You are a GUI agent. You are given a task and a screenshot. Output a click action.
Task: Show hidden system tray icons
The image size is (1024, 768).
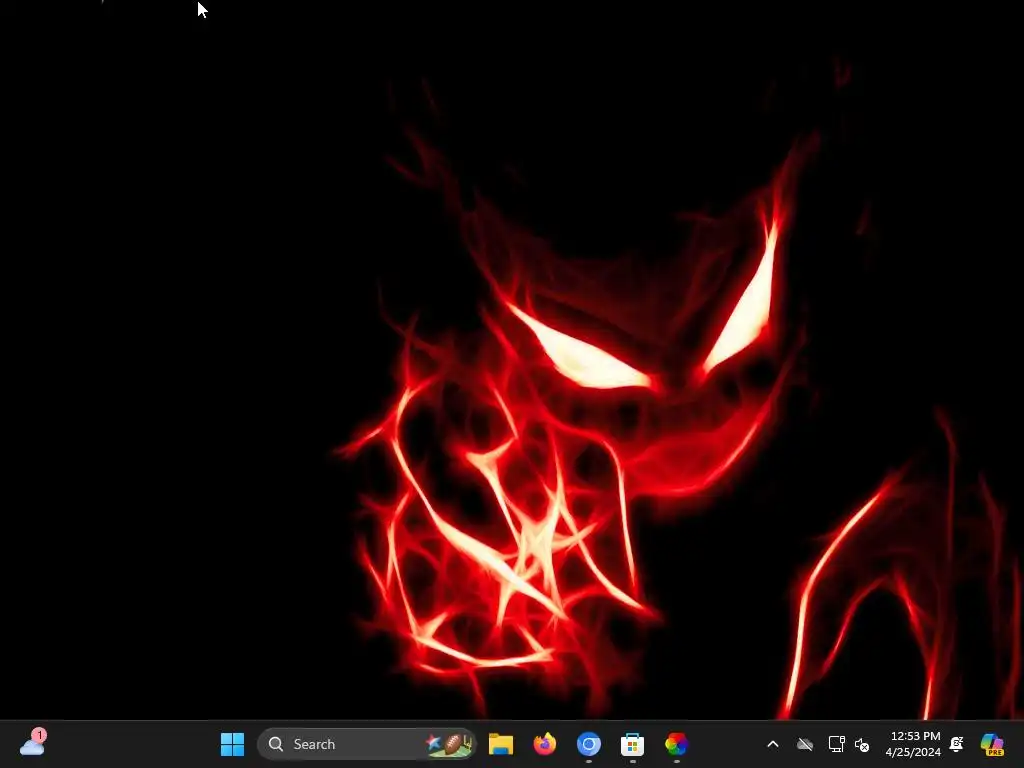tap(773, 744)
